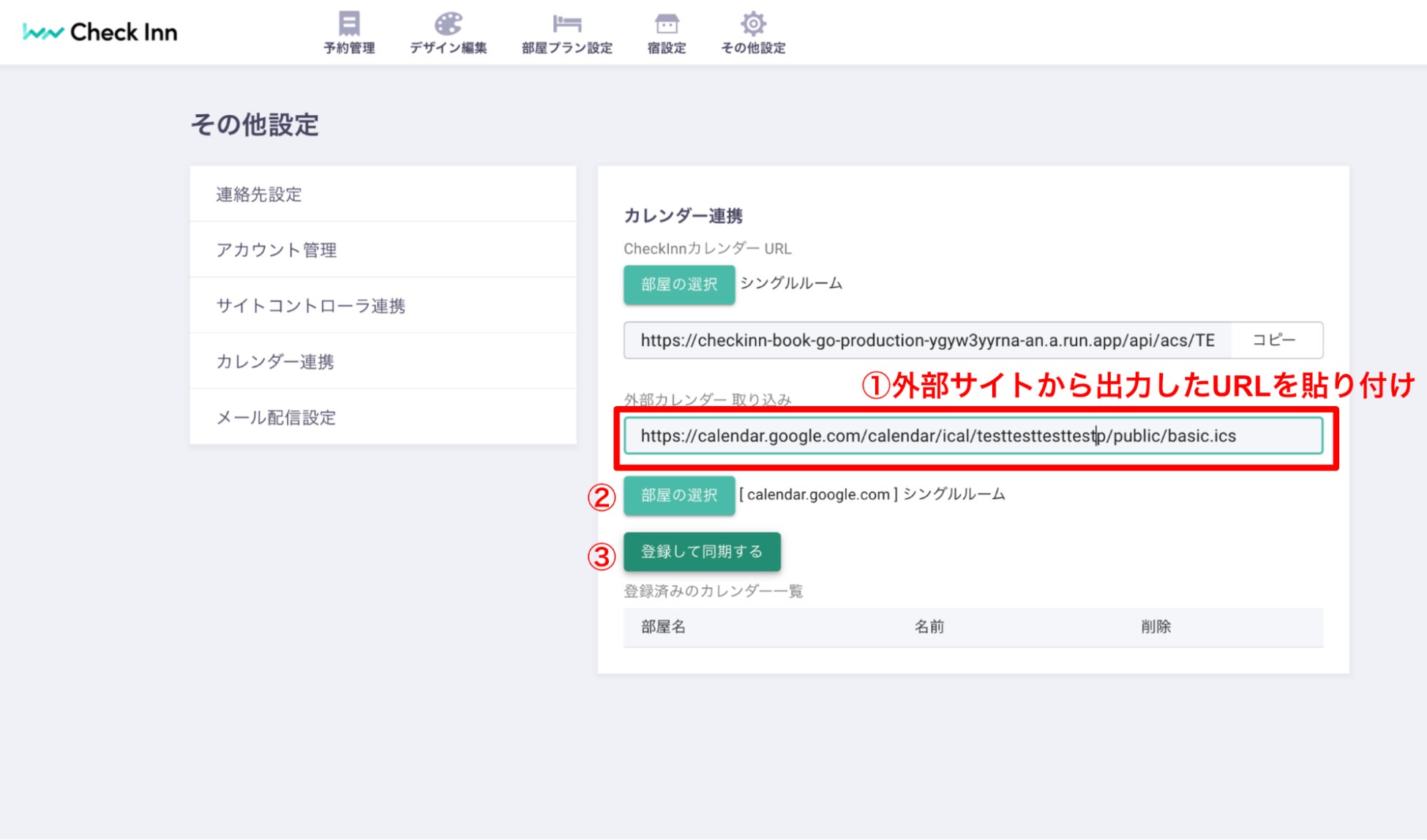The image size is (1427, 840).
Task: Open メール配信設定 sidebar item
Action: tap(276, 418)
